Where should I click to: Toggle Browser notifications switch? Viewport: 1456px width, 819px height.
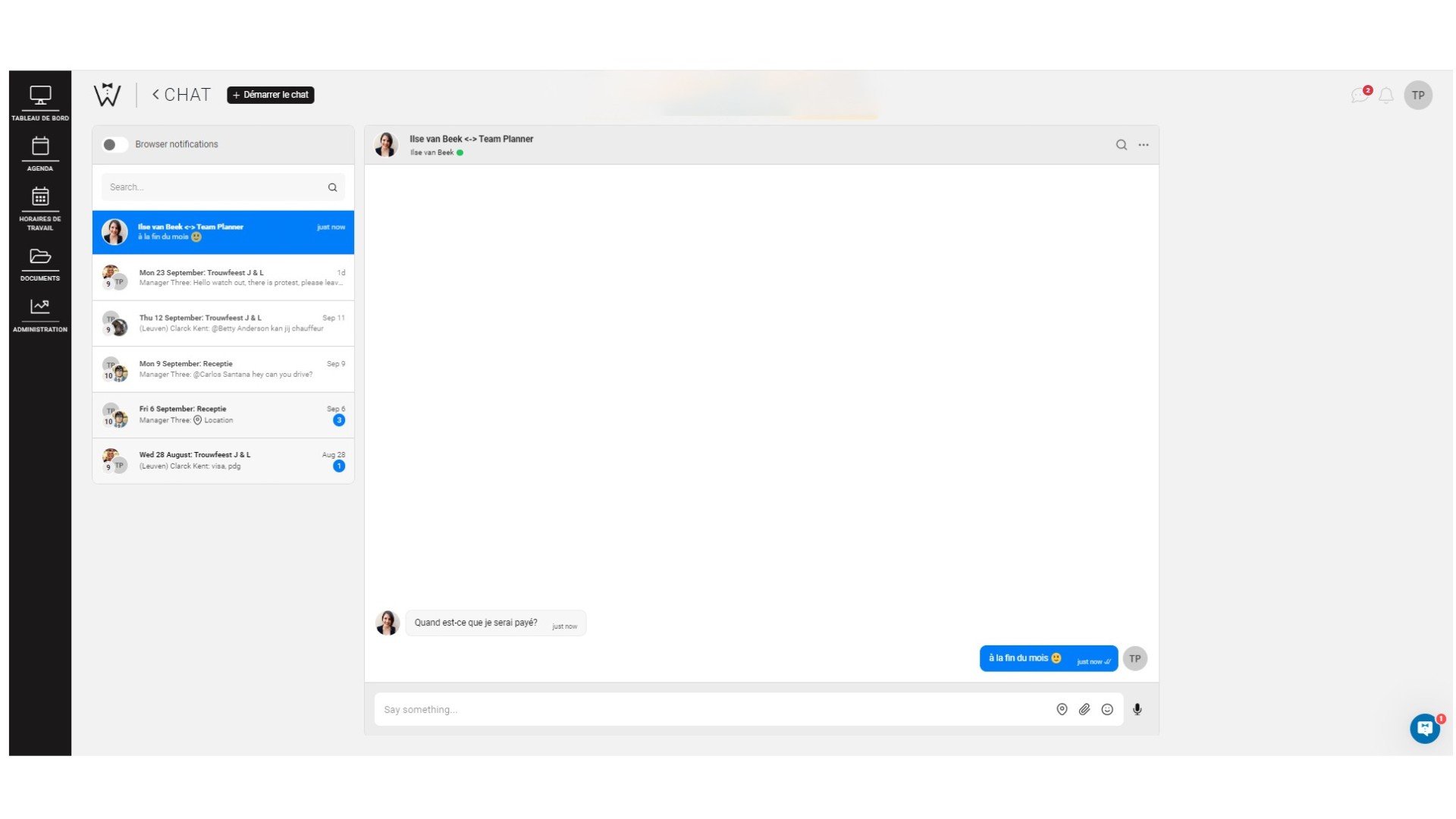point(115,145)
